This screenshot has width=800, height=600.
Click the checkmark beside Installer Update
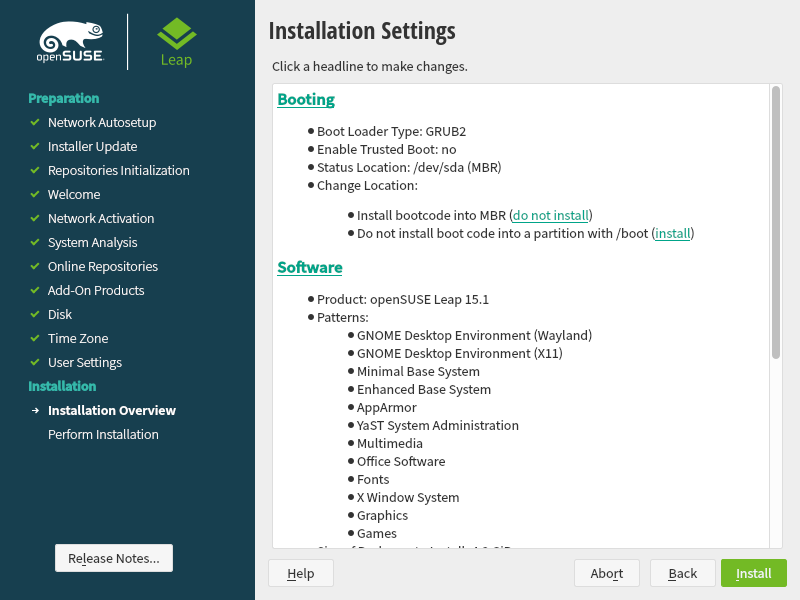[x=35, y=146]
